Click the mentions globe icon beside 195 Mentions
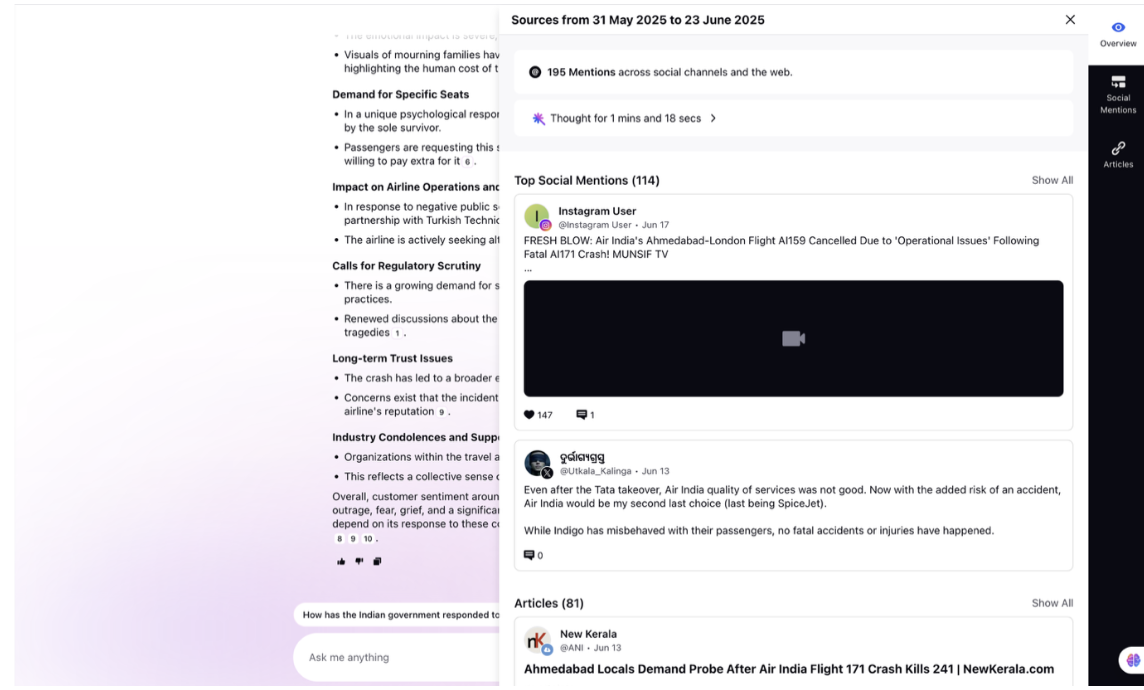 click(535, 72)
